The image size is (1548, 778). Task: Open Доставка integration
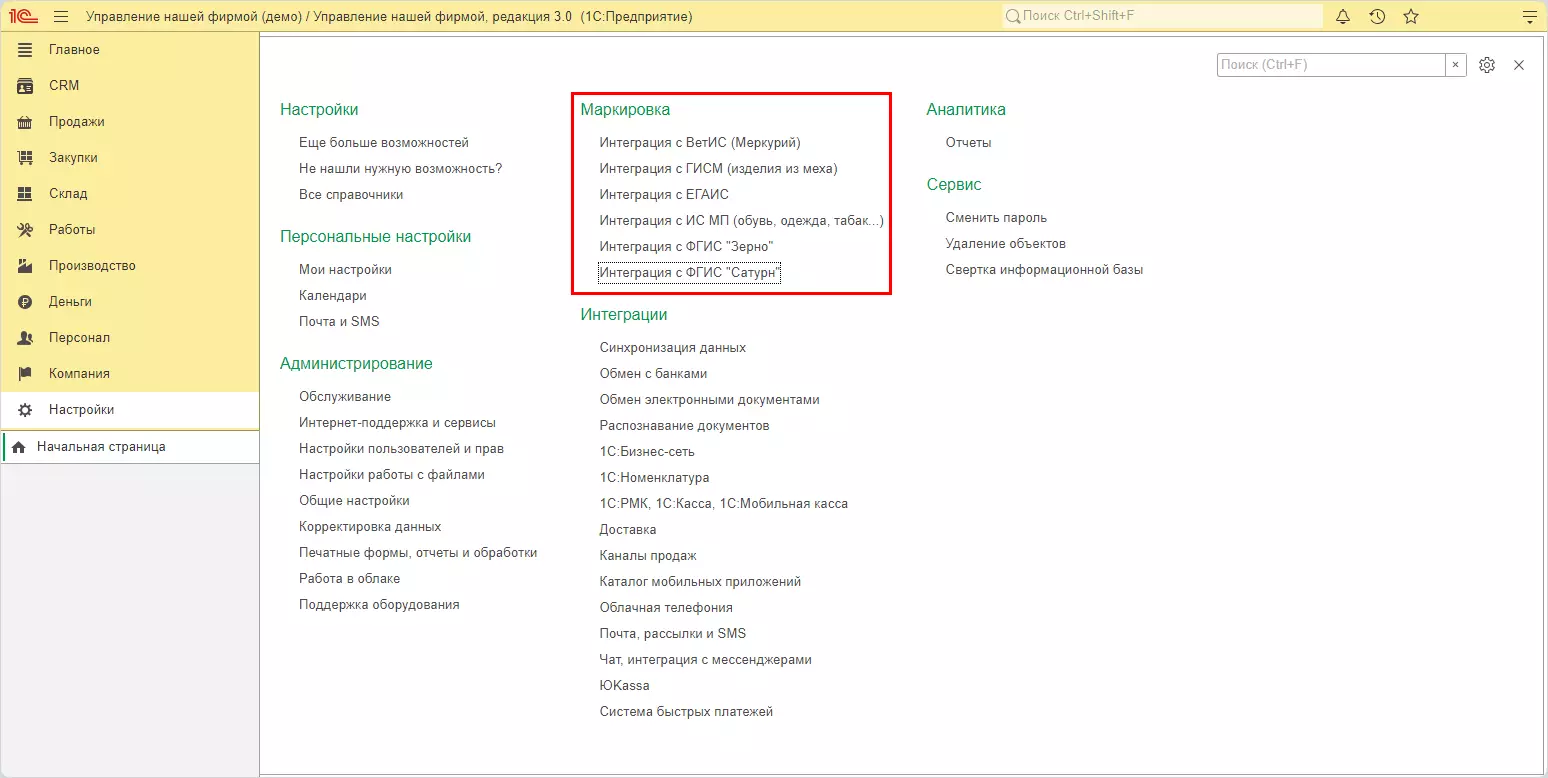point(628,530)
